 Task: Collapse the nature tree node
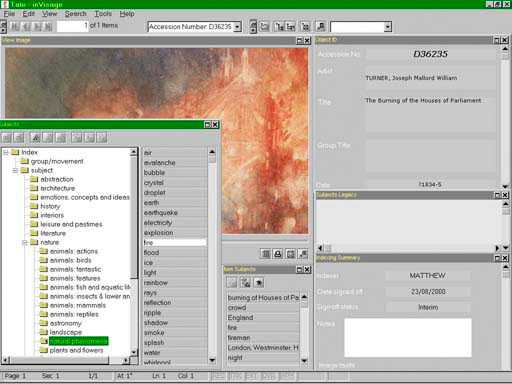click(x=25, y=242)
